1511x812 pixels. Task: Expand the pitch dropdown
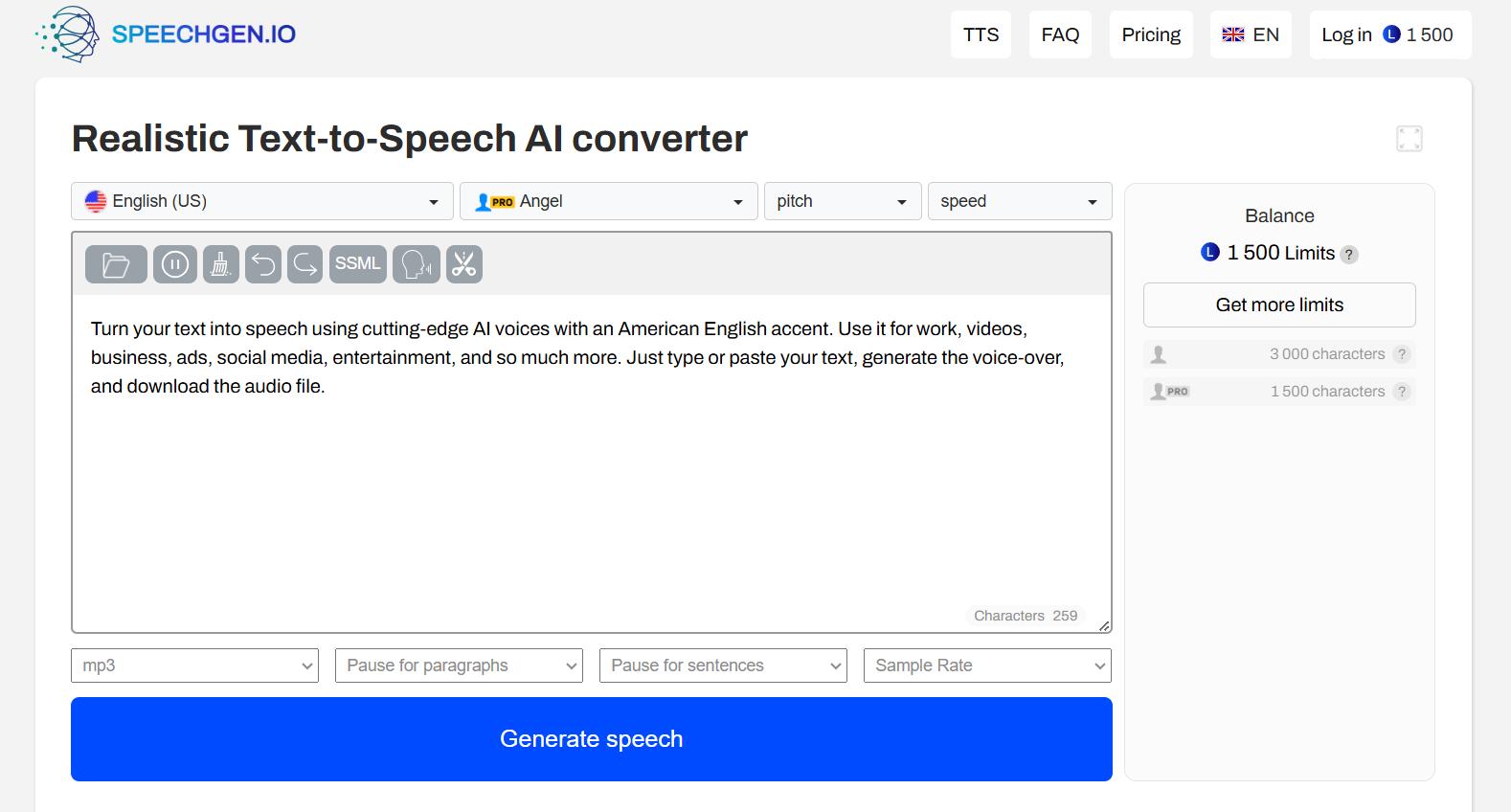click(x=843, y=201)
